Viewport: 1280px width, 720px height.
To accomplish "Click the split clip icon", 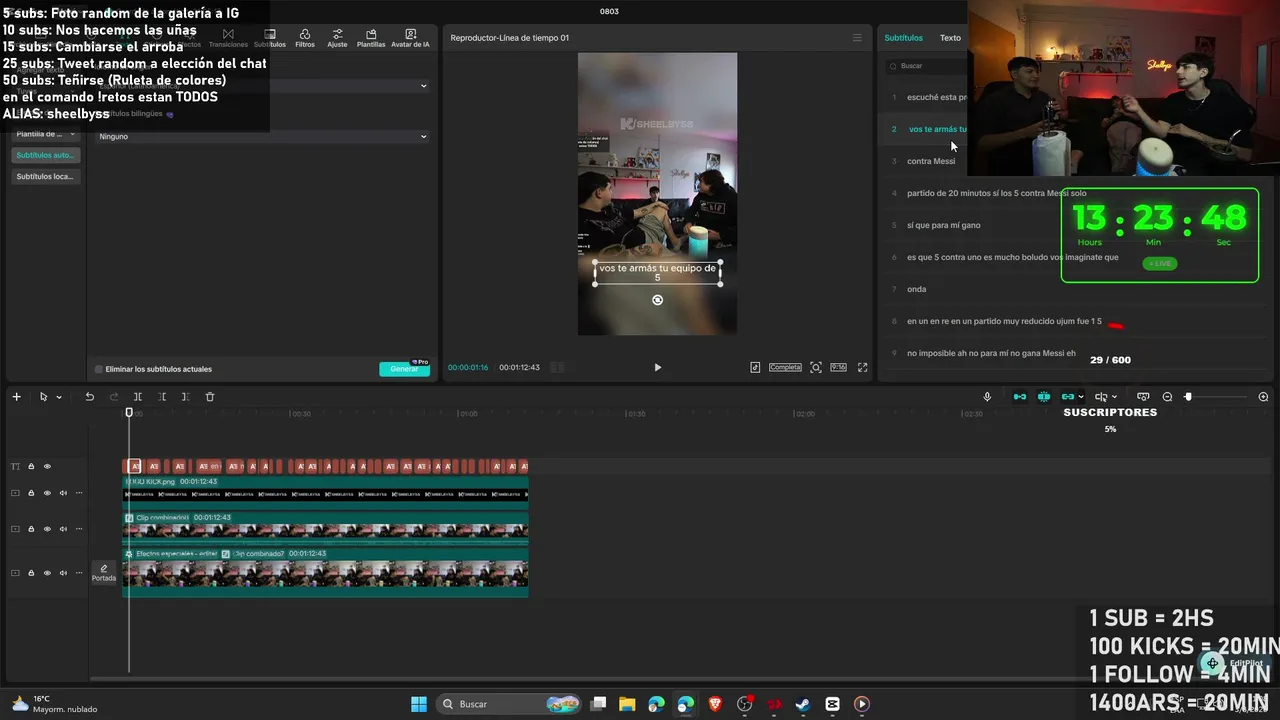I will [x=137, y=397].
